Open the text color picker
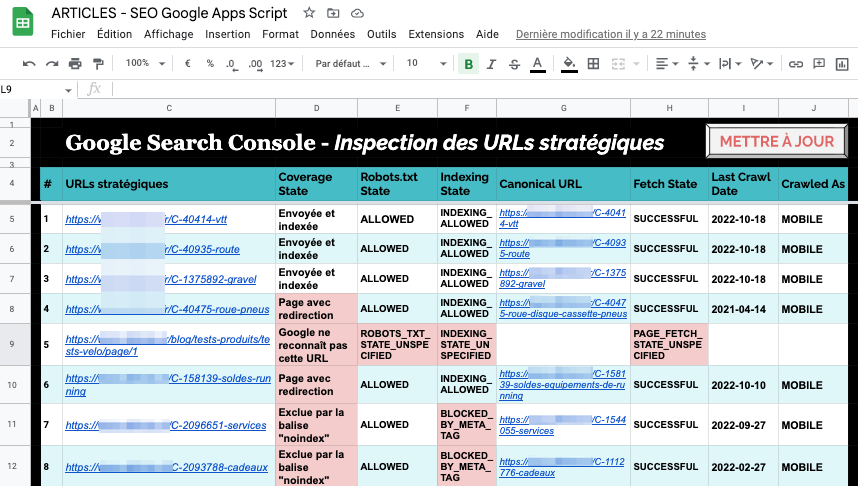Screen dimensions: 858x486 pyautogui.click(x=537, y=64)
